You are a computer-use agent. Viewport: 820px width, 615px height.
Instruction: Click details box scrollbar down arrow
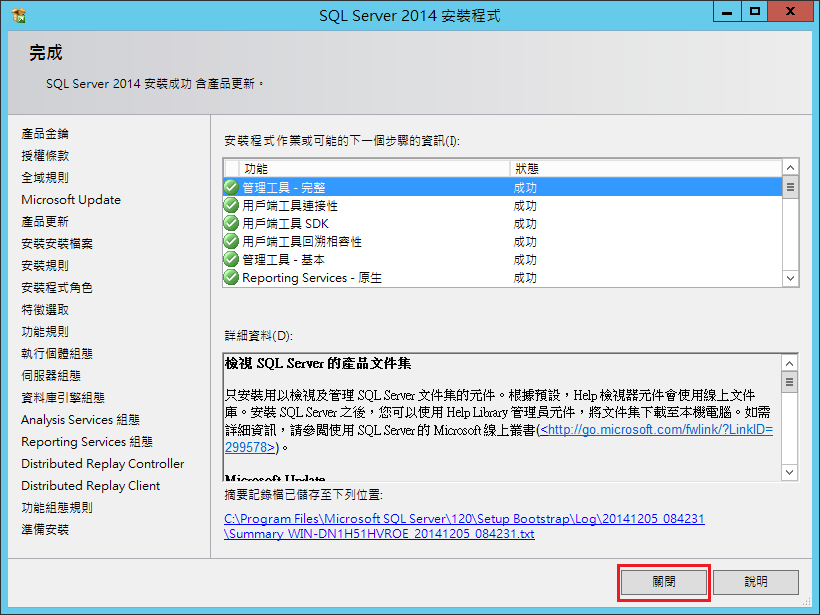[789, 473]
